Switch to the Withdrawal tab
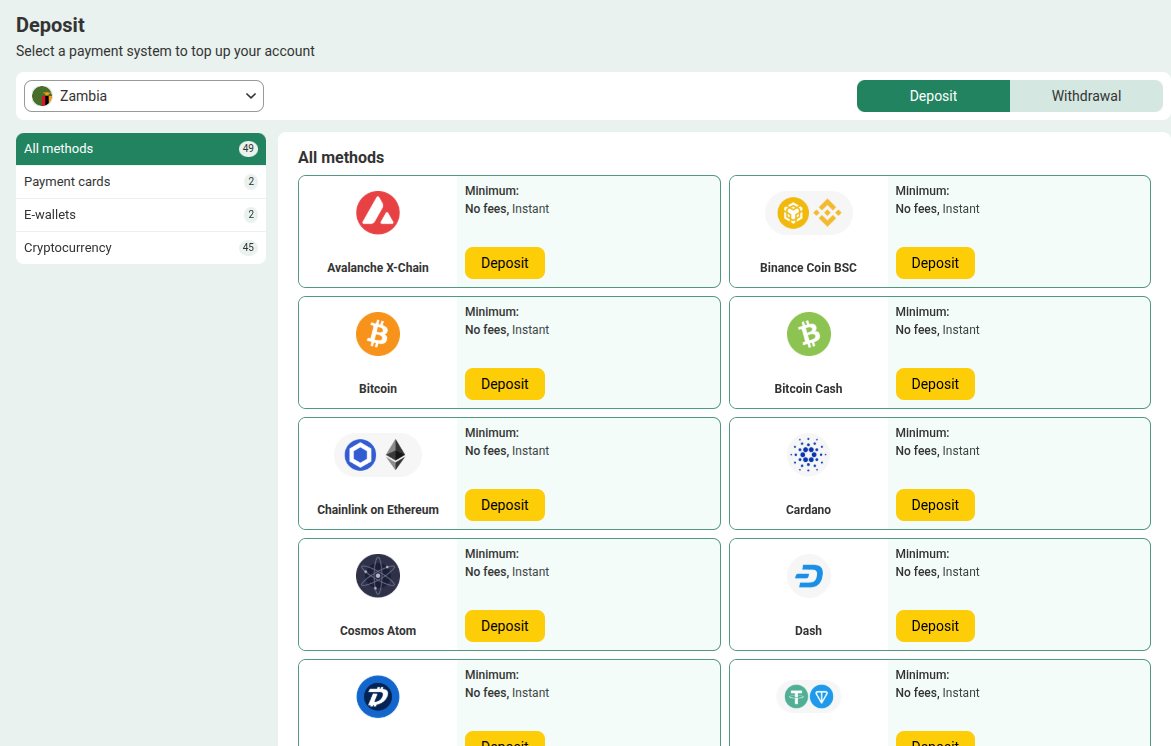Image resolution: width=1171 pixels, height=746 pixels. pos(1086,96)
